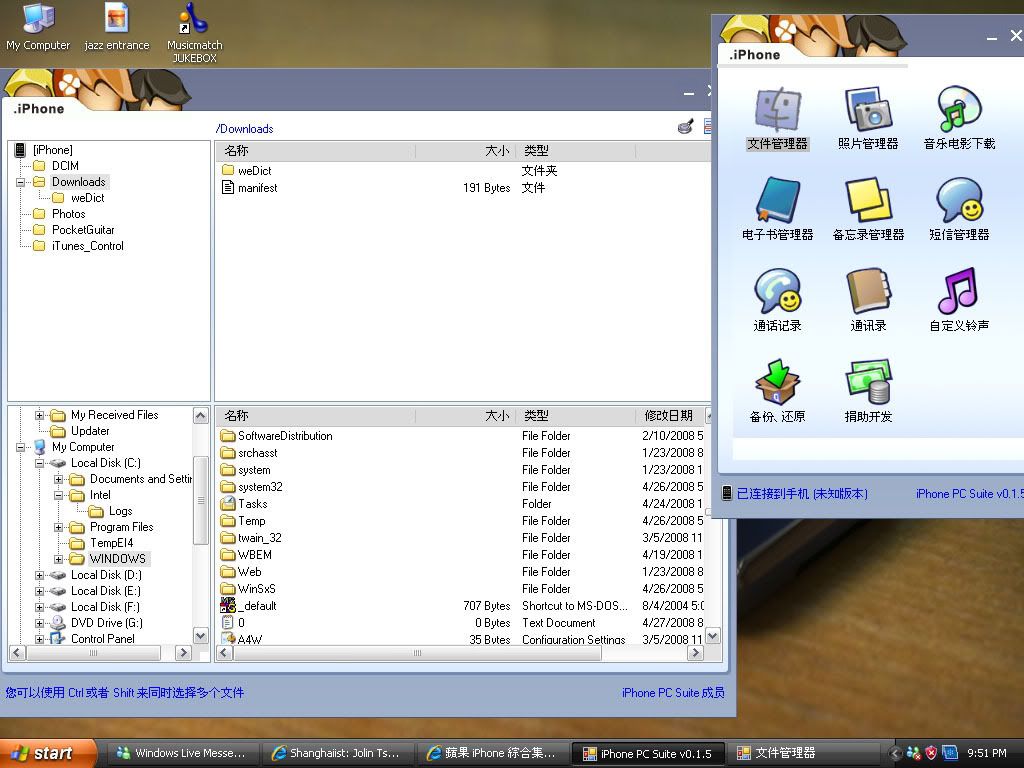The image size is (1024, 768).
Task: Expand the WINDOWS folder node
Action: point(58,559)
